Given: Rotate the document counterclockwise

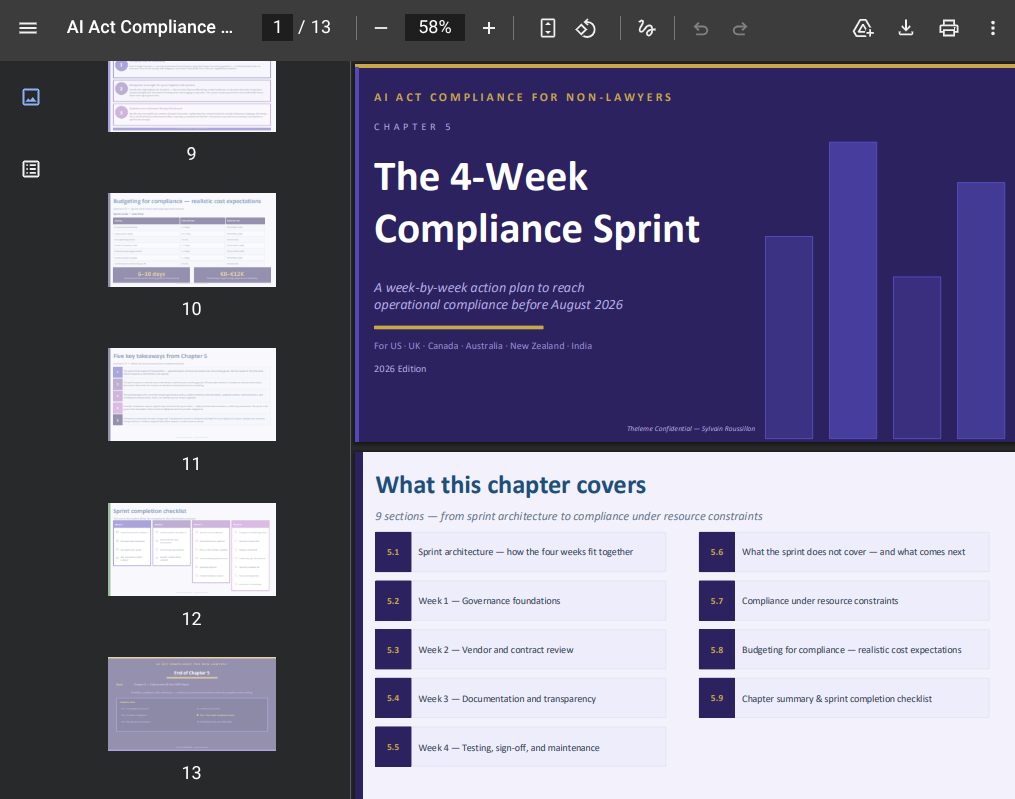Looking at the screenshot, I should coord(586,28).
